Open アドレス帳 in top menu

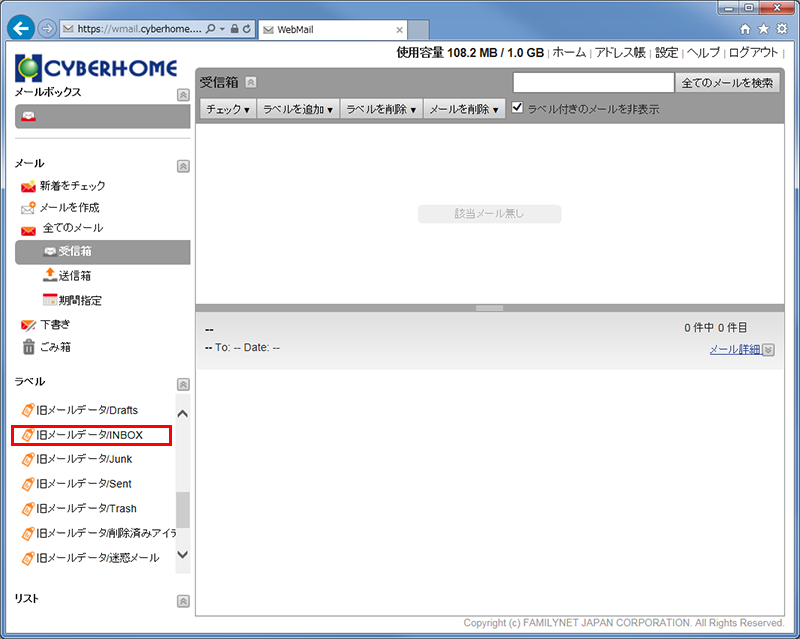tap(621, 53)
